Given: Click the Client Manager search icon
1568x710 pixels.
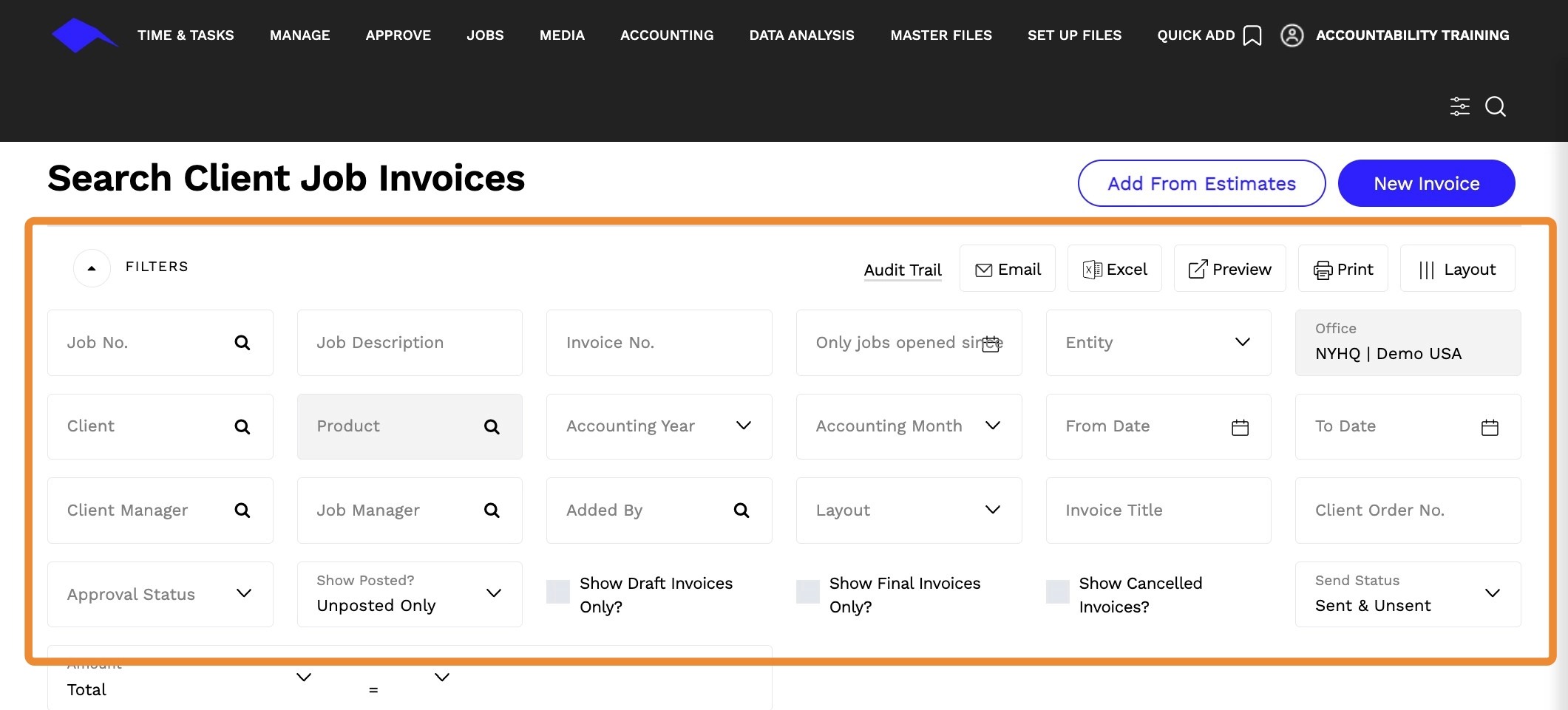Looking at the screenshot, I should point(242,511).
